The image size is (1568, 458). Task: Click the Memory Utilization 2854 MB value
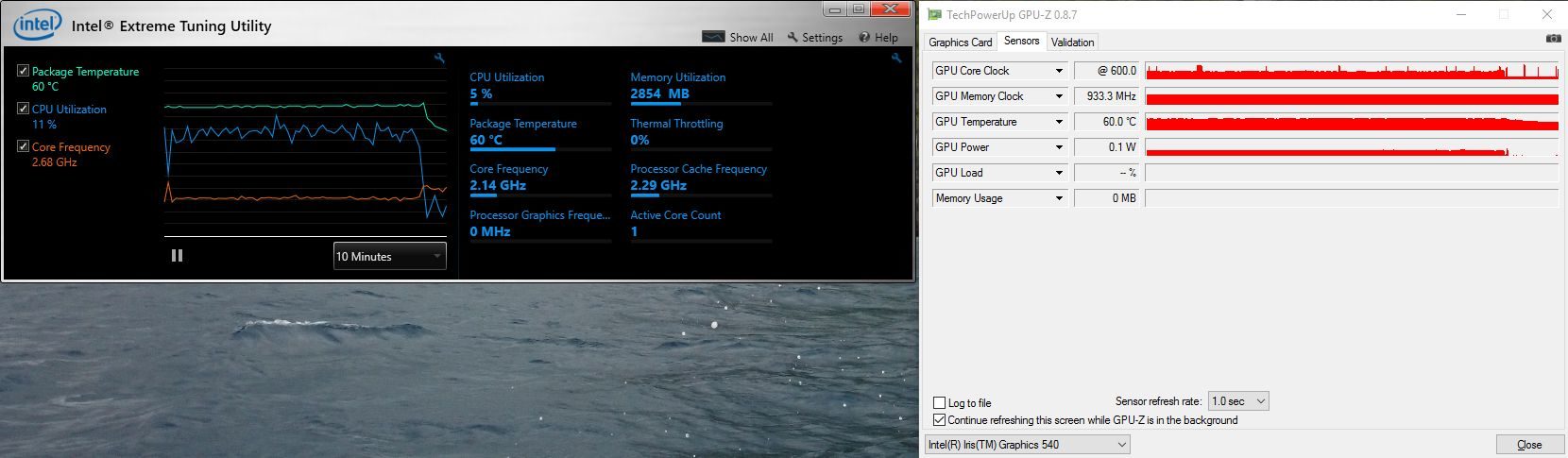pos(659,93)
